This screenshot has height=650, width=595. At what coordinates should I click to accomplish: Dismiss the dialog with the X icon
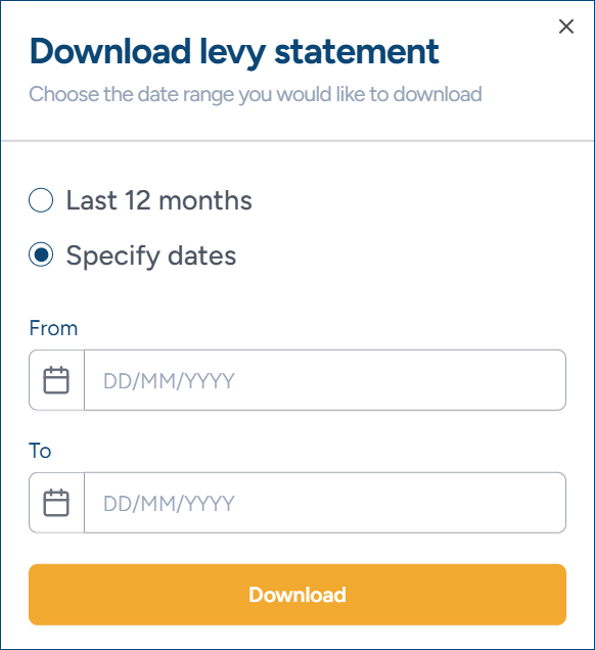[566, 27]
